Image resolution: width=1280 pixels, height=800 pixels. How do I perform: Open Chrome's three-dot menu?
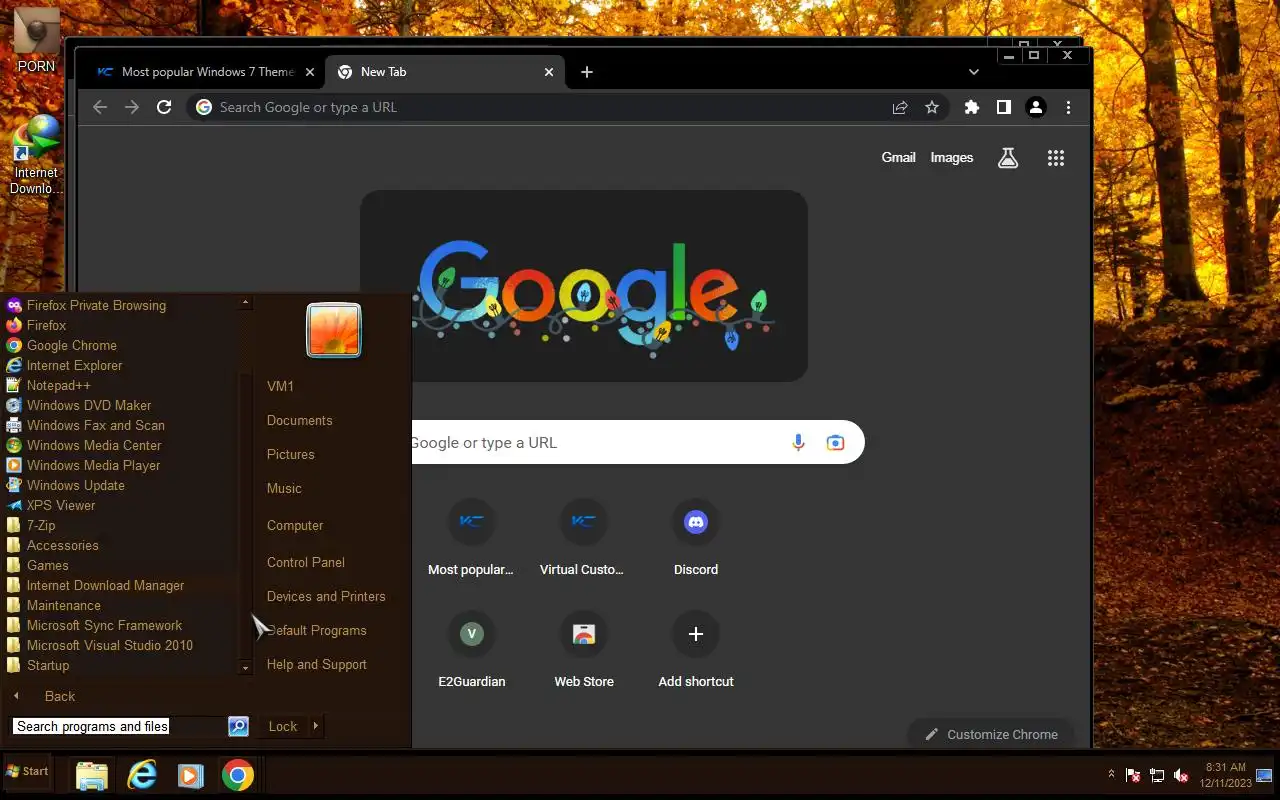point(1068,107)
